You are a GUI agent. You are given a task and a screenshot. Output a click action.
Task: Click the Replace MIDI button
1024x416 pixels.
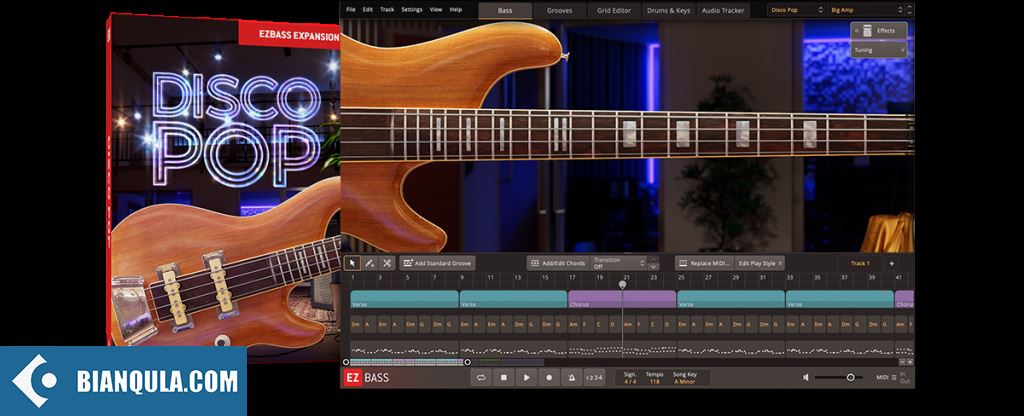tap(703, 263)
